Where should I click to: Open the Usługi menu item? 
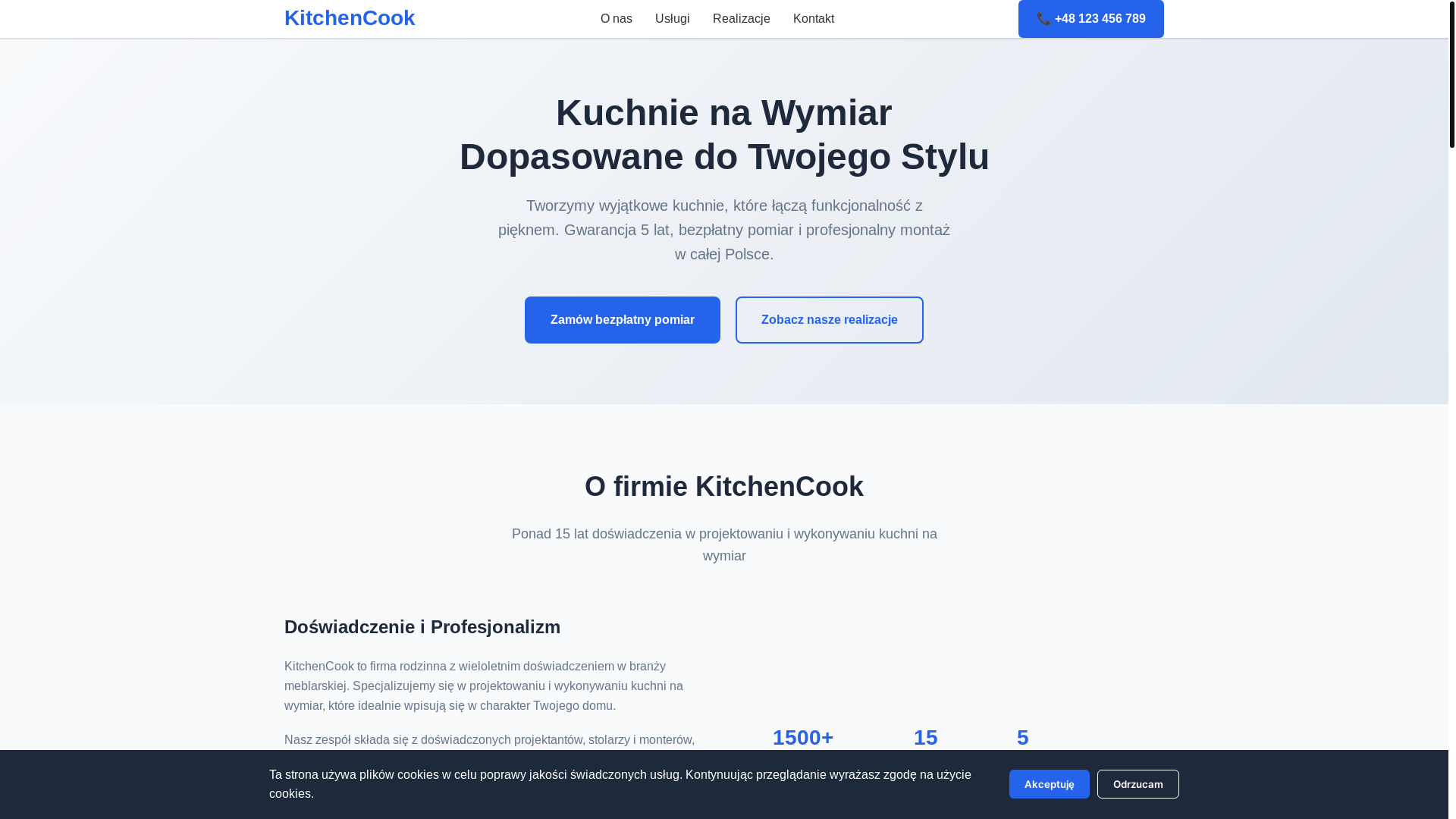pos(673,19)
